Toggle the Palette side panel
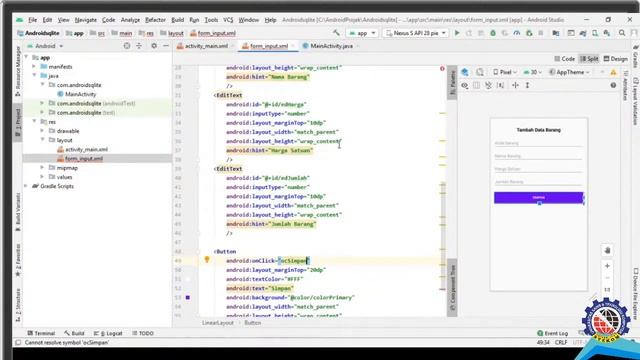640x360 pixels. pos(452,83)
